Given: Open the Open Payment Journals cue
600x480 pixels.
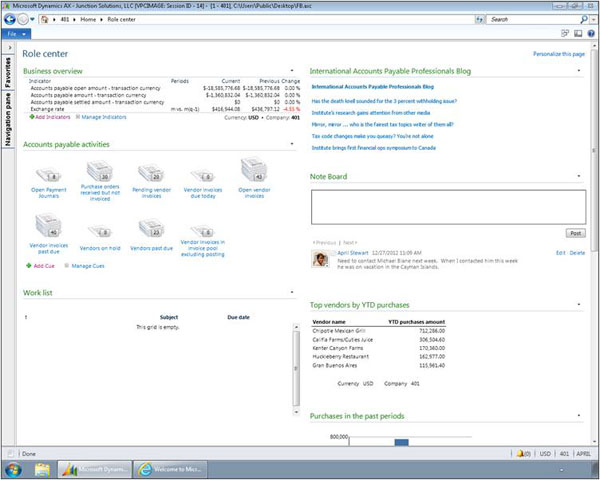Looking at the screenshot, I should click(x=49, y=183).
